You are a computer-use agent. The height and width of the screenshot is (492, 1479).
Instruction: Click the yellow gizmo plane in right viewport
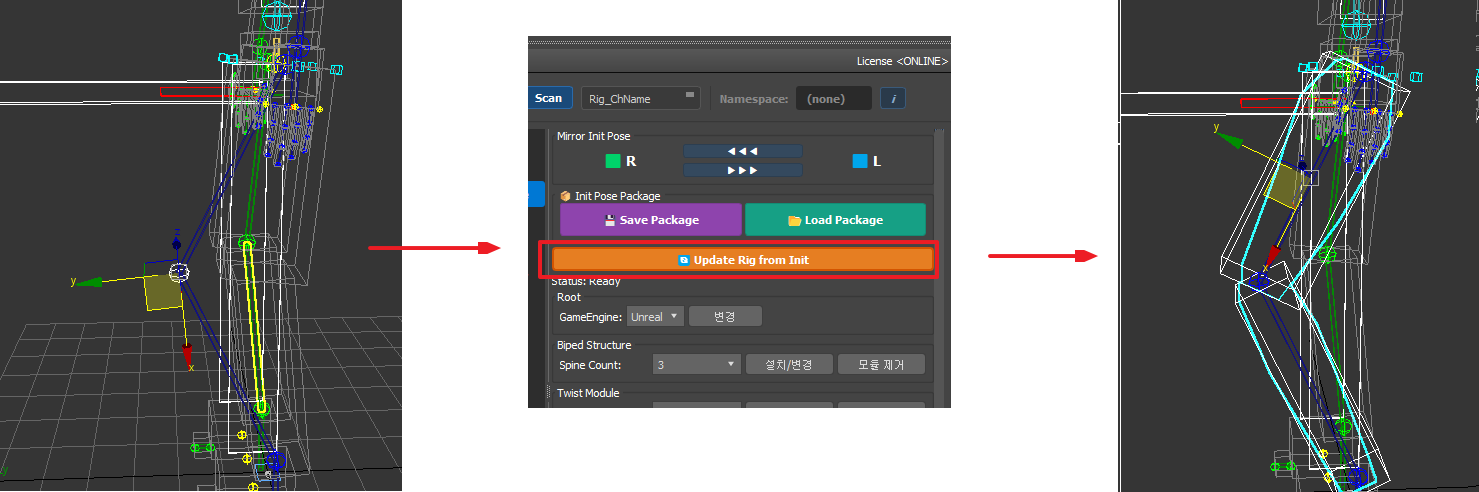tap(1283, 187)
